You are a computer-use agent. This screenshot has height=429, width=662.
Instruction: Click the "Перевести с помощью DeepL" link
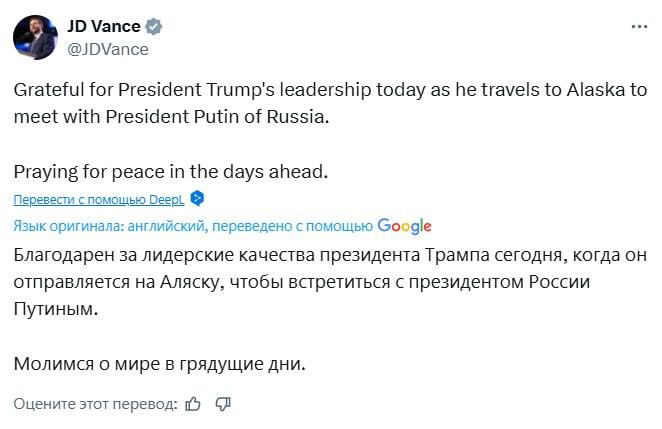point(99,198)
